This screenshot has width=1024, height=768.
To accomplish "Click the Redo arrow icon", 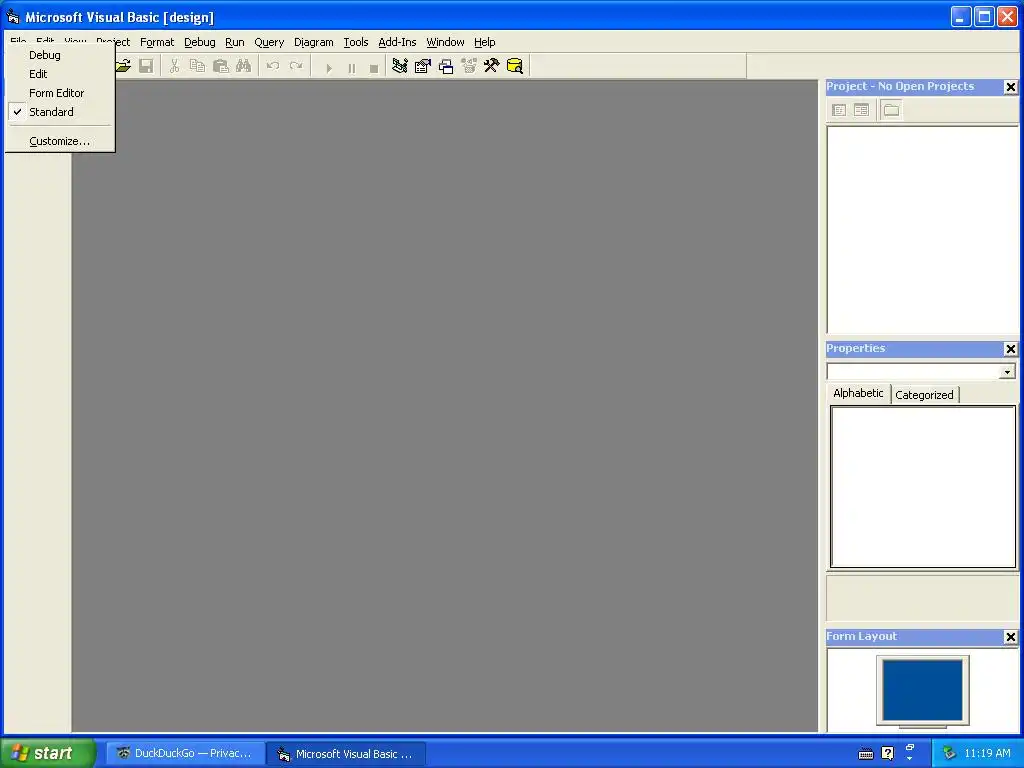I will click(x=296, y=66).
